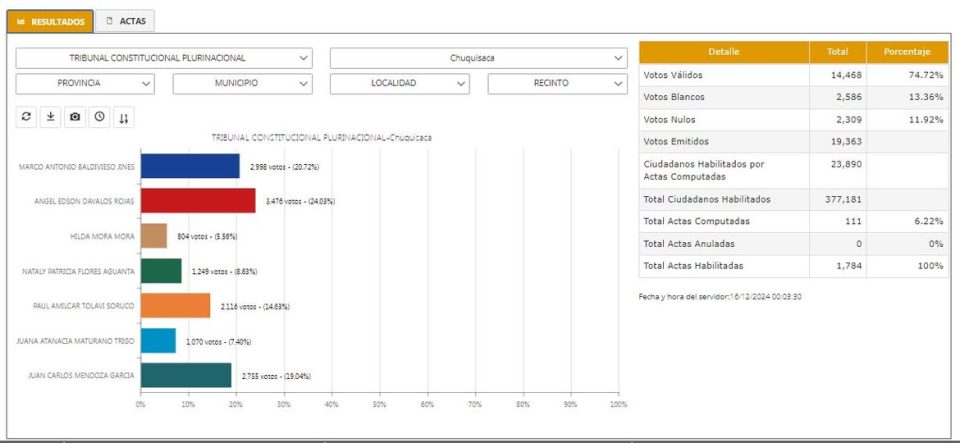
Task: Click the sort order icon
Action: [x=124, y=117]
